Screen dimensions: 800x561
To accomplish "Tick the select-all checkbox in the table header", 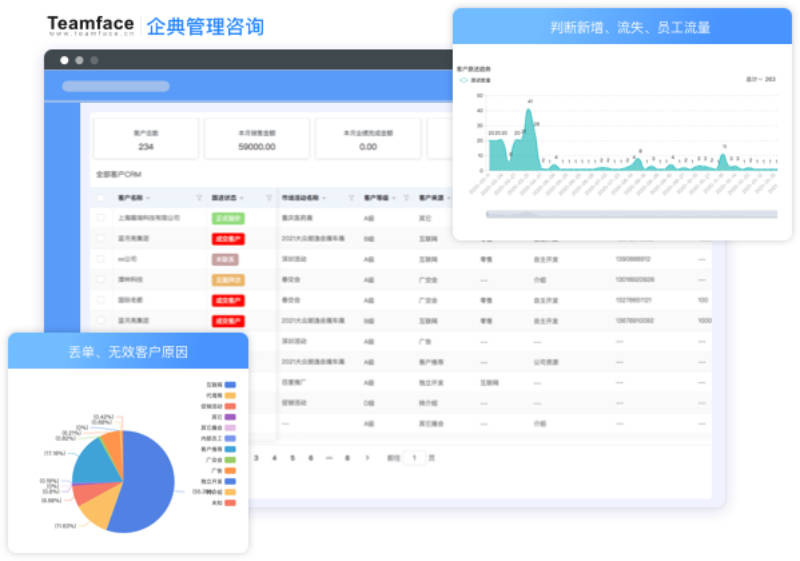I will click(101, 198).
